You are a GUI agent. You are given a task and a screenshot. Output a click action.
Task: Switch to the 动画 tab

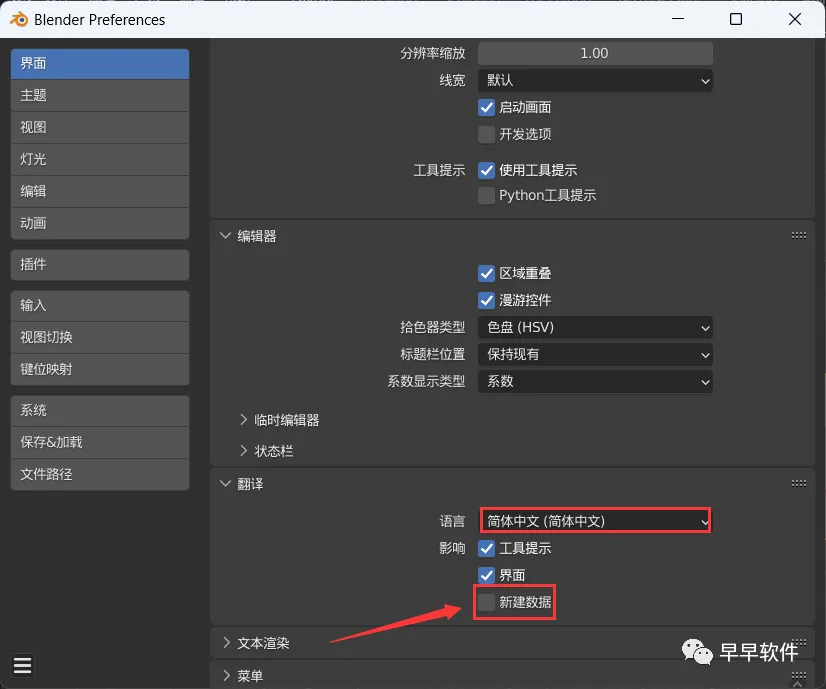pos(100,223)
